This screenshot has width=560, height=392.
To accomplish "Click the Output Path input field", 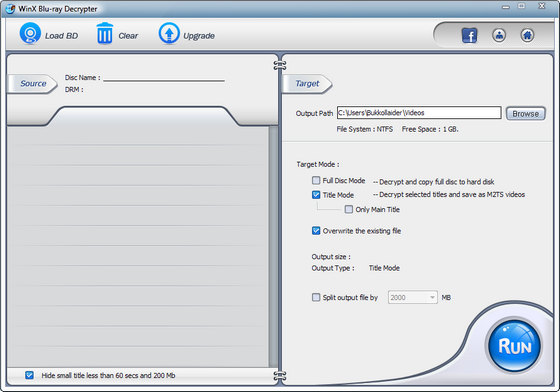I will 419,113.
